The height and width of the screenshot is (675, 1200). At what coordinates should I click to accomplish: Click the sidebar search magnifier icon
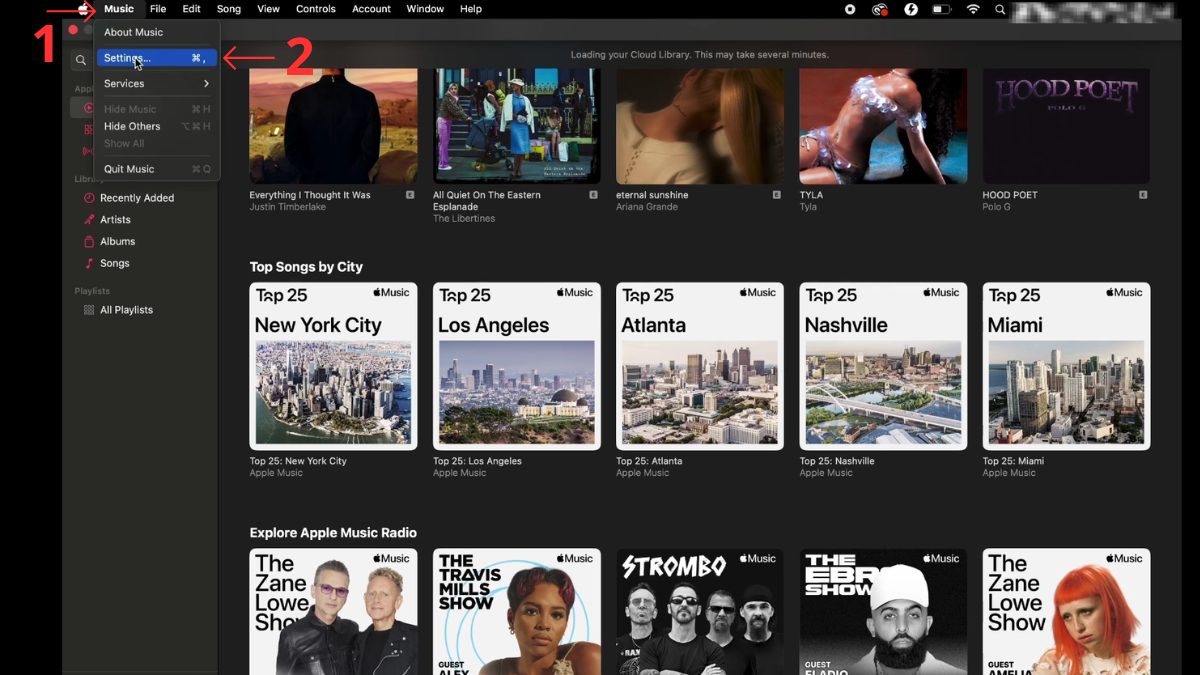click(81, 61)
